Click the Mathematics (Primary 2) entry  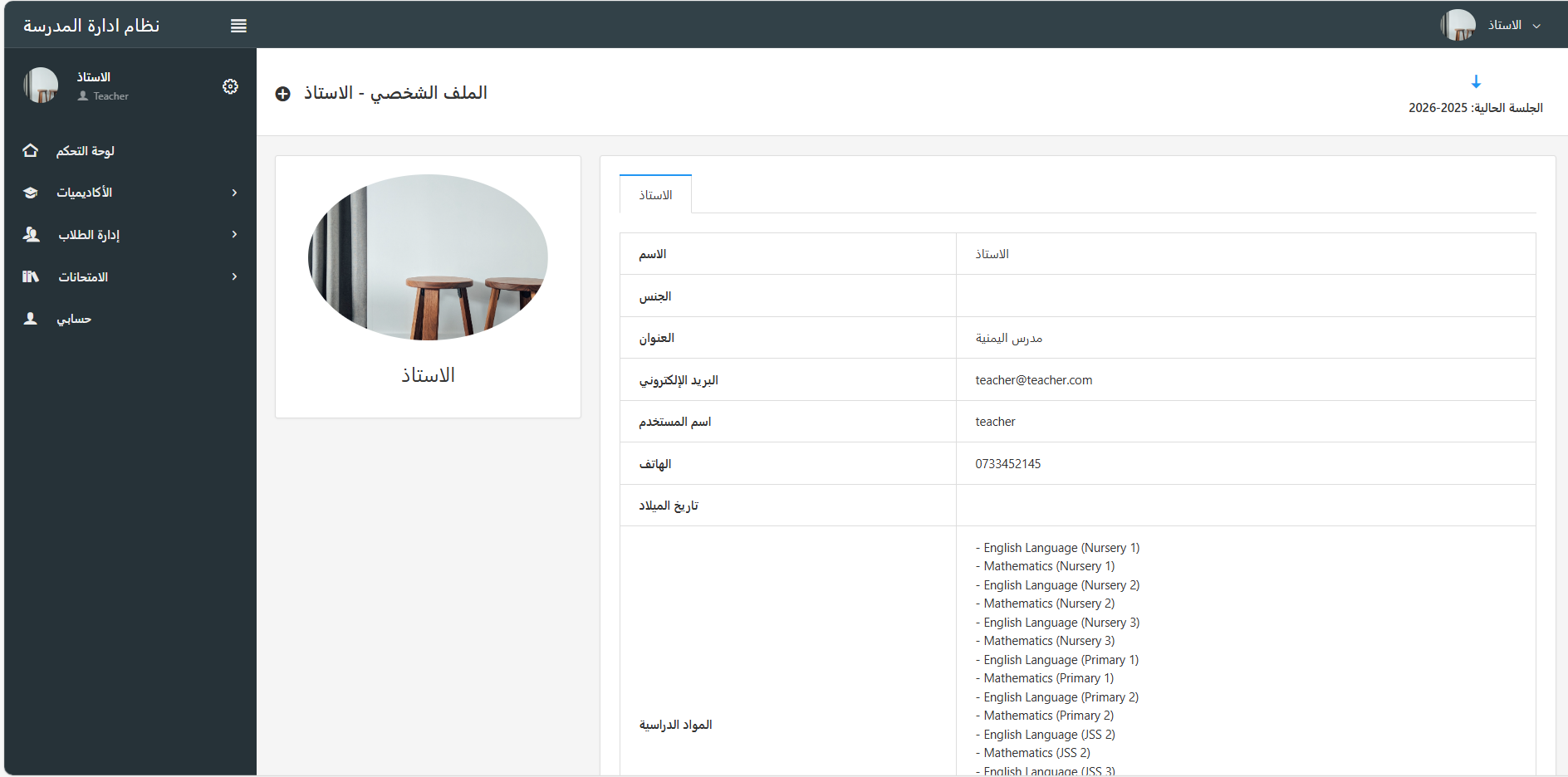(x=1045, y=716)
